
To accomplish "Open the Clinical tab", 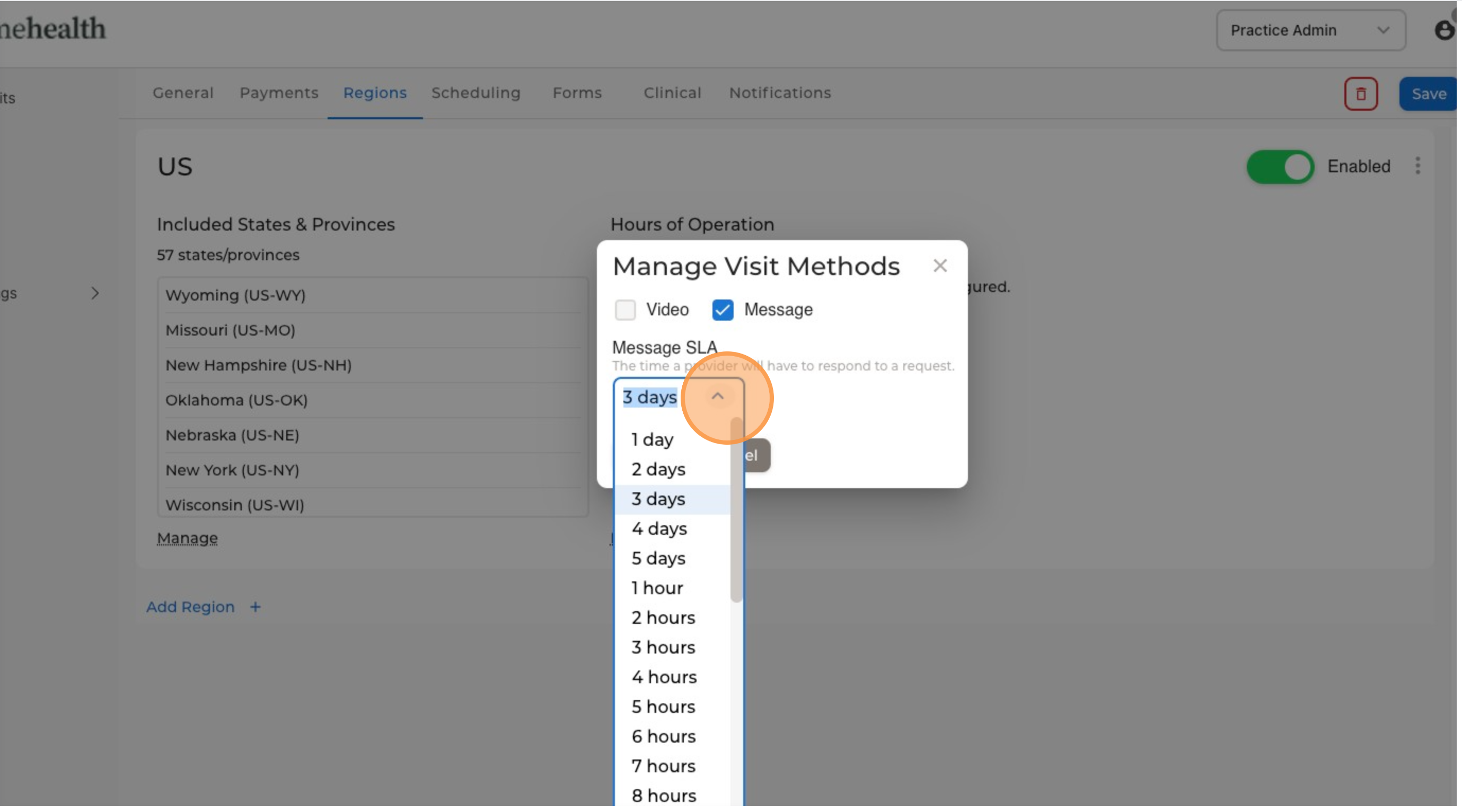I will click(674, 93).
